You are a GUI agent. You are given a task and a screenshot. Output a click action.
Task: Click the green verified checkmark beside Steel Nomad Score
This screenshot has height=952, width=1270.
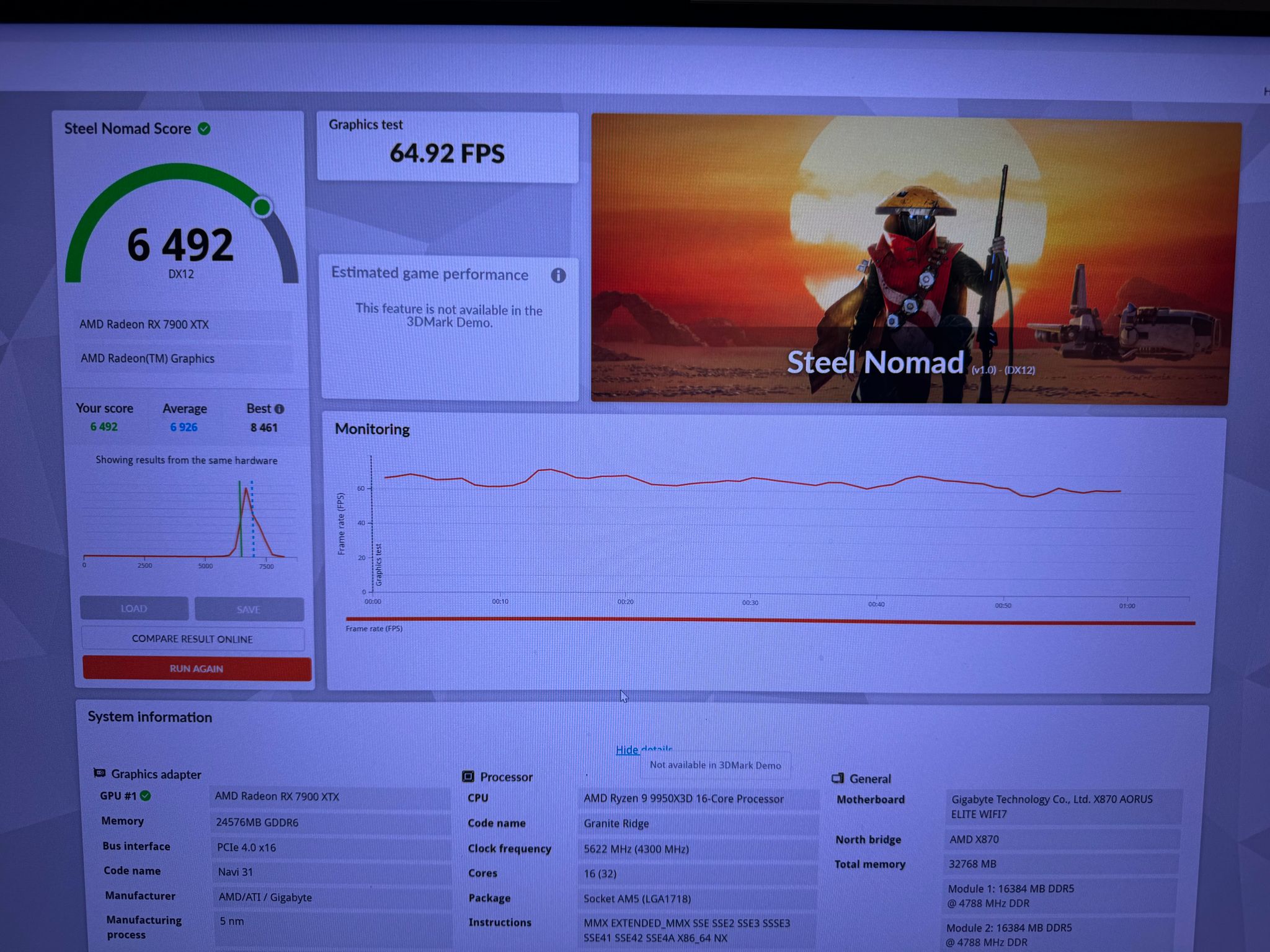pos(204,129)
